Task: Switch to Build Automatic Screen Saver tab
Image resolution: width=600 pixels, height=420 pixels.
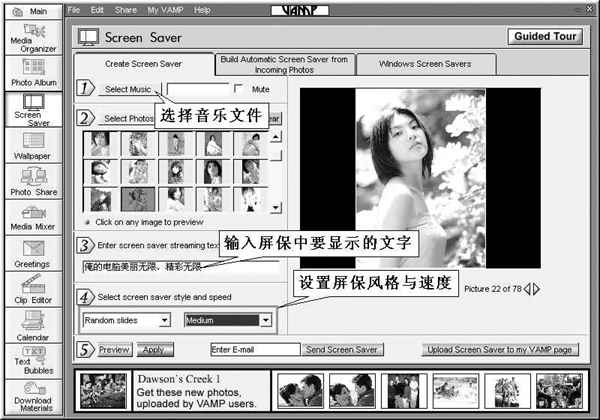Action: pyautogui.click(x=285, y=64)
